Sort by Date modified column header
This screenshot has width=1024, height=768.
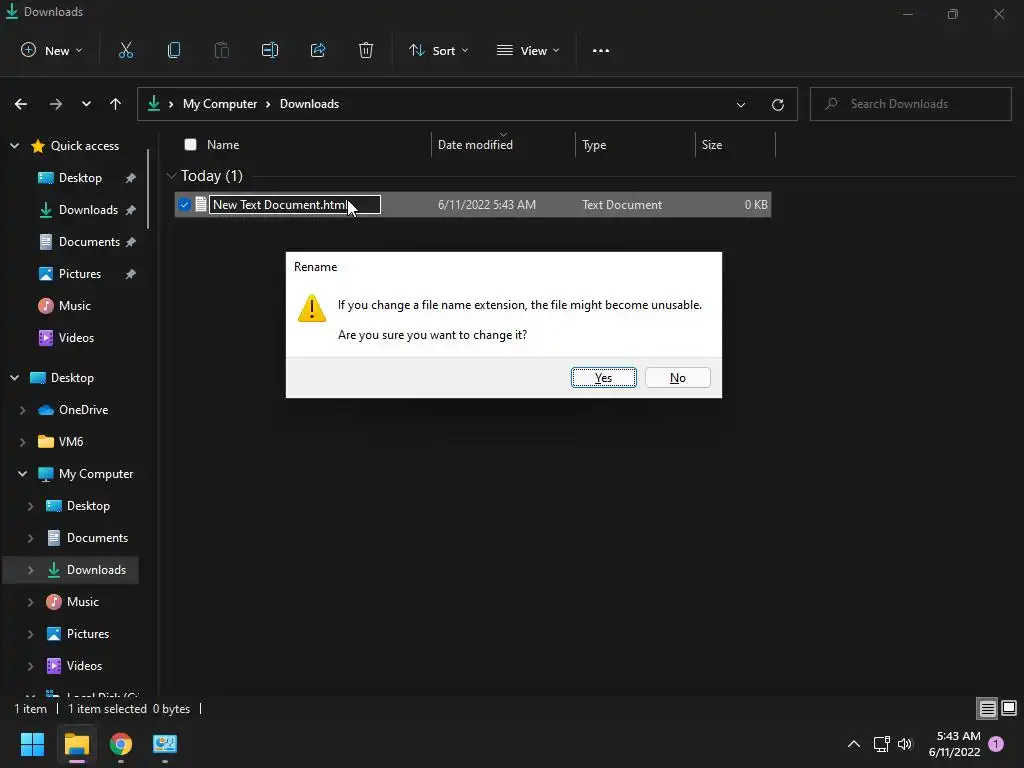coord(475,145)
